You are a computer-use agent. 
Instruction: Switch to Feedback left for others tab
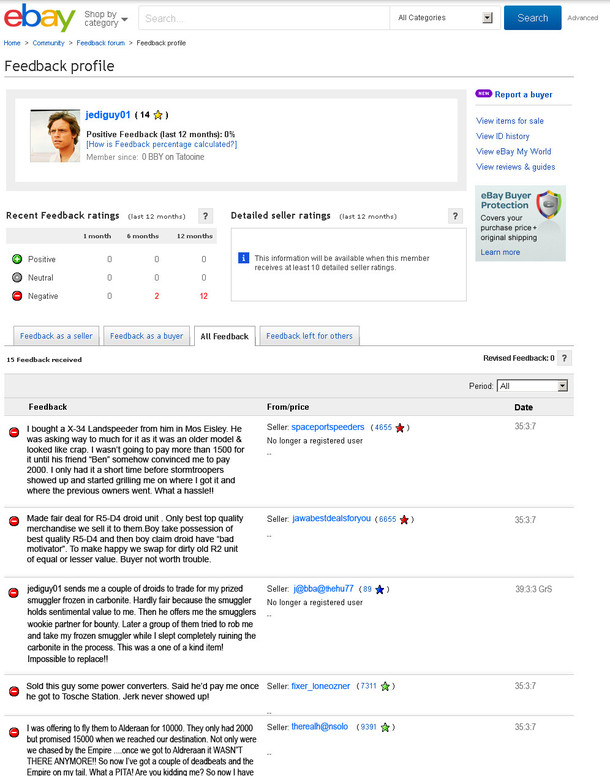click(309, 336)
